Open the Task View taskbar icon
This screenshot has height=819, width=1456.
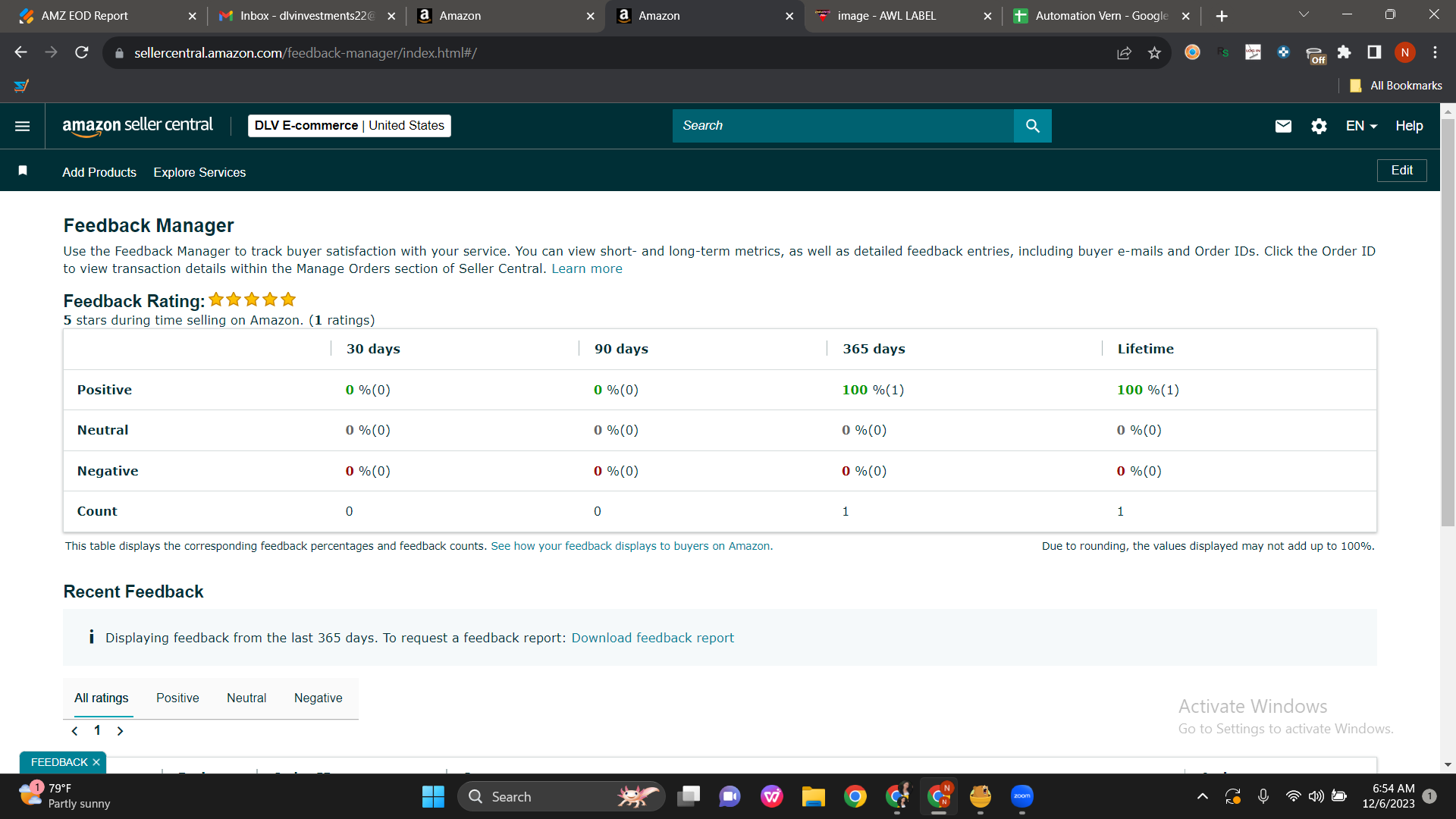coord(689,796)
